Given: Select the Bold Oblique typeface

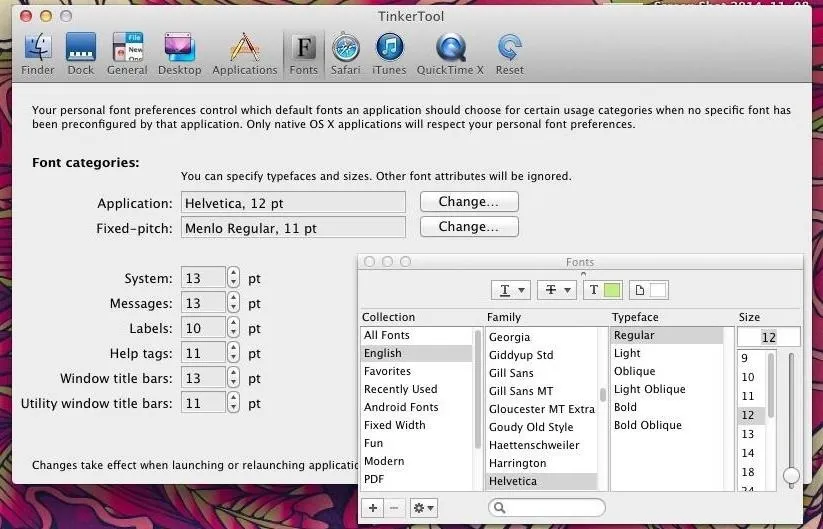Looking at the screenshot, I should [667, 425].
